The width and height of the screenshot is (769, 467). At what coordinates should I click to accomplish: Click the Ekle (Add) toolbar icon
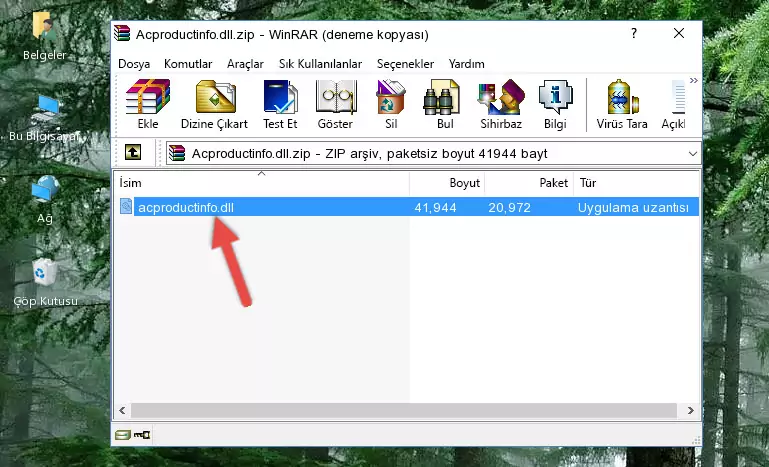point(148,104)
